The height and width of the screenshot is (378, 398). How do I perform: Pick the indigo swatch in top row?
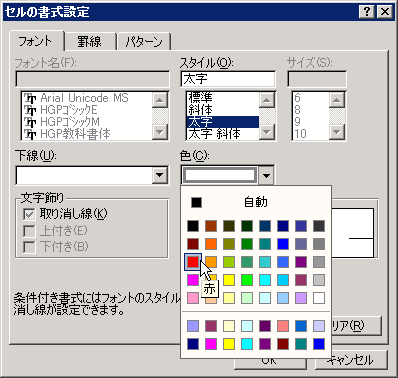[x=301, y=226]
